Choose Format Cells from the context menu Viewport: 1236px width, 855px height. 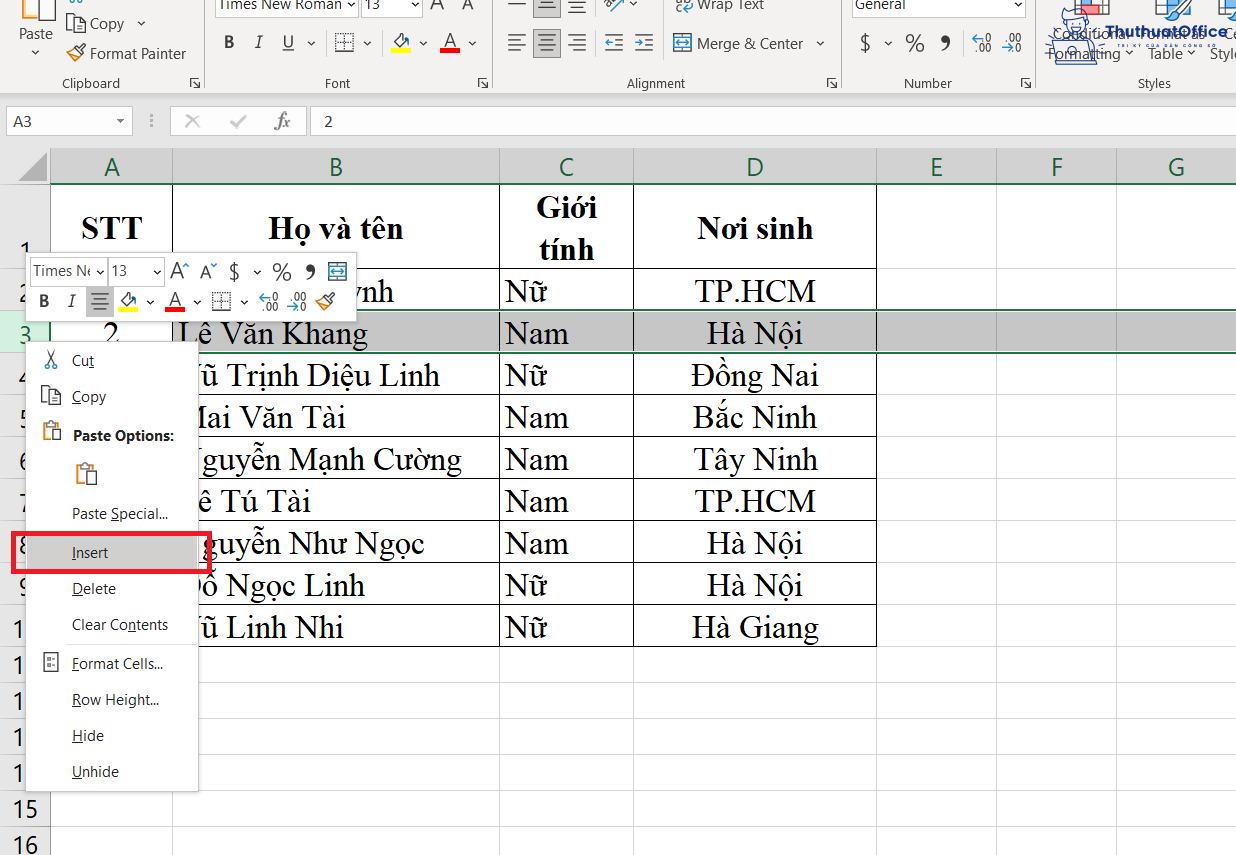click(x=117, y=663)
